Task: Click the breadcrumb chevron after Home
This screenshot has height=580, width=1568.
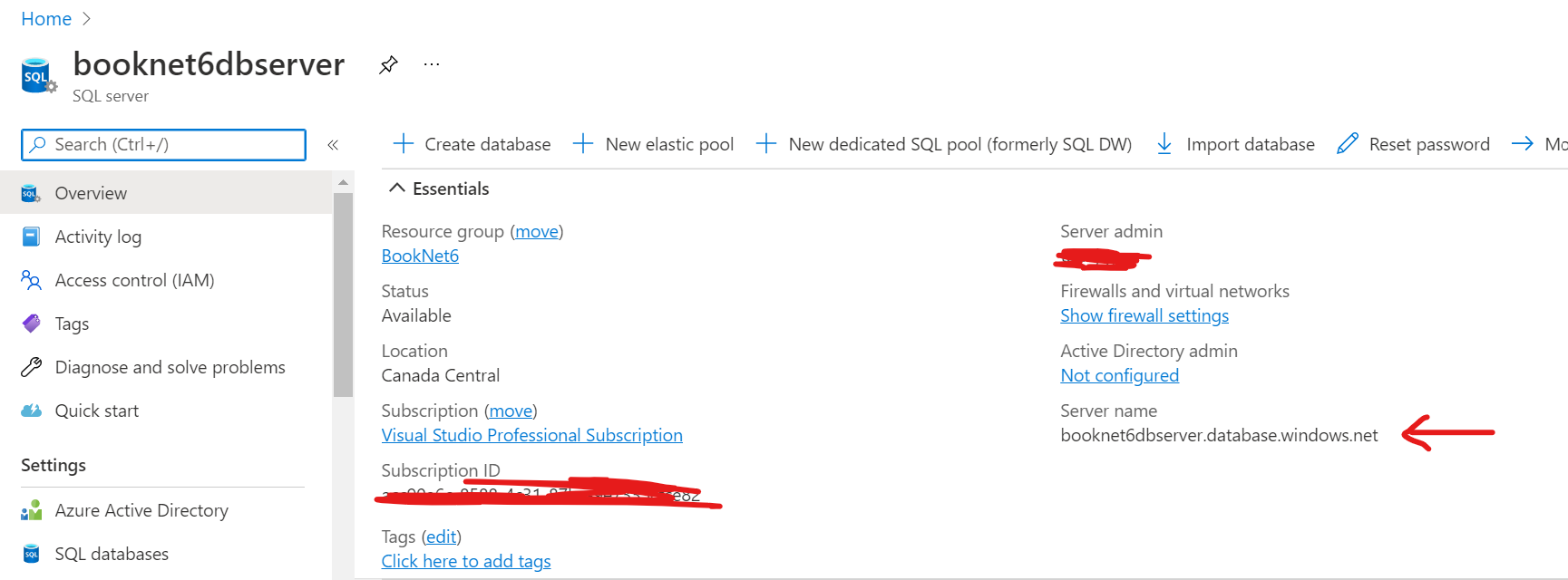Action: click(x=87, y=19)
